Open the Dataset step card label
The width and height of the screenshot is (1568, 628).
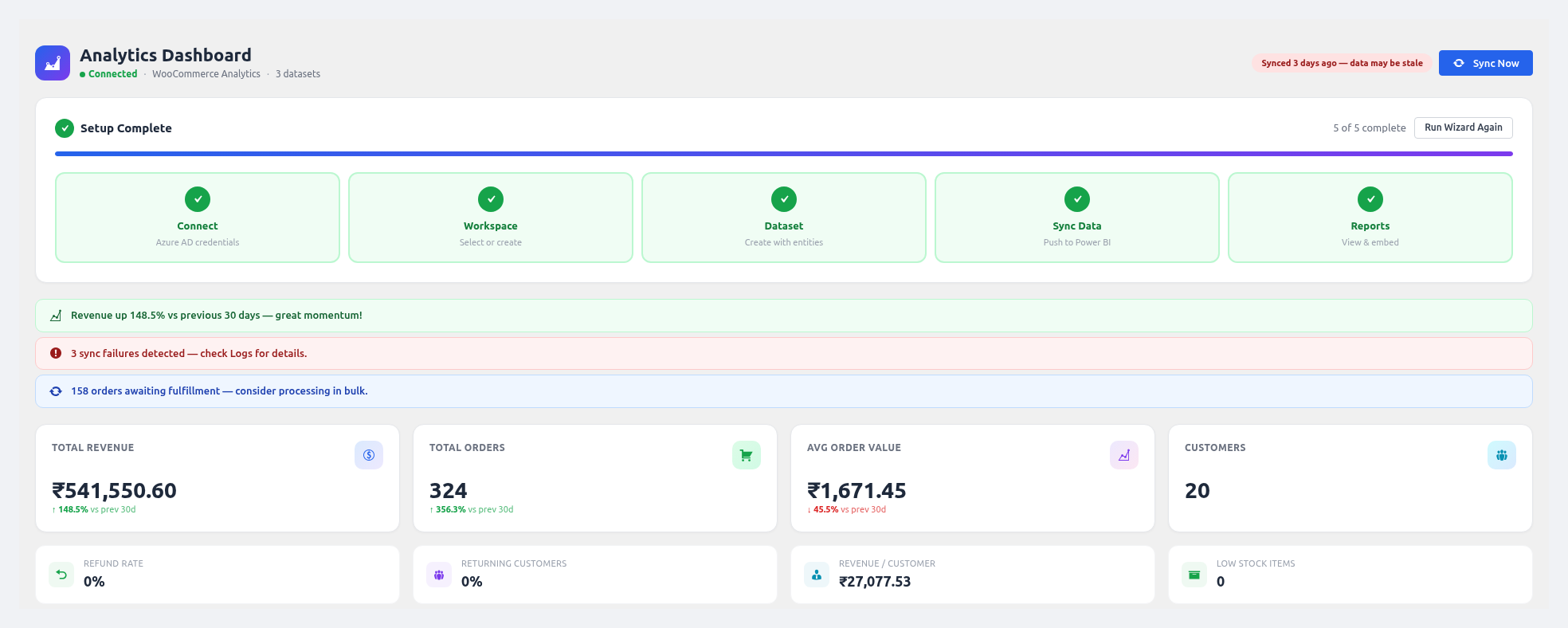pos(784,226)
